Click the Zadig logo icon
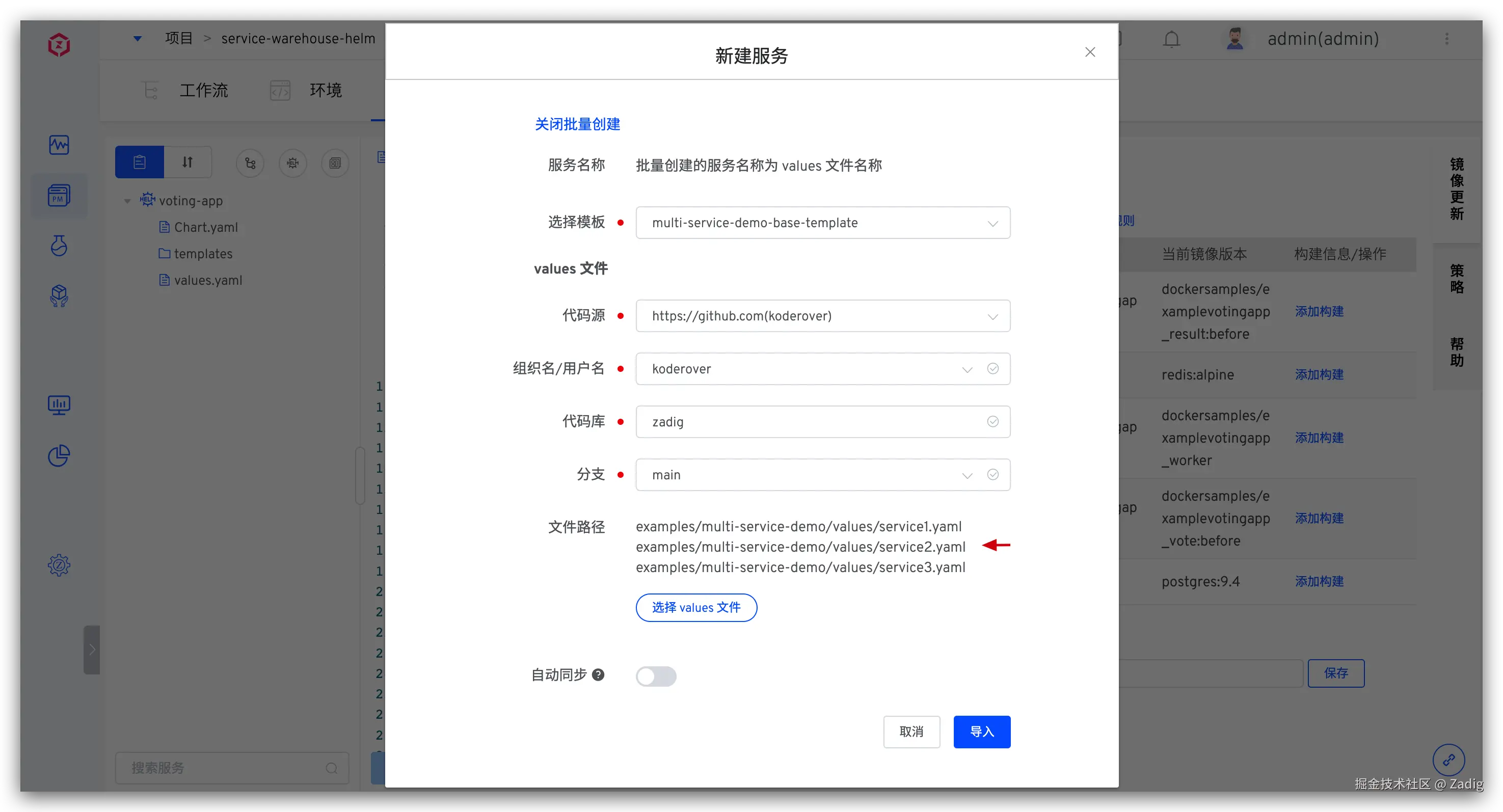 coord(59,44)
